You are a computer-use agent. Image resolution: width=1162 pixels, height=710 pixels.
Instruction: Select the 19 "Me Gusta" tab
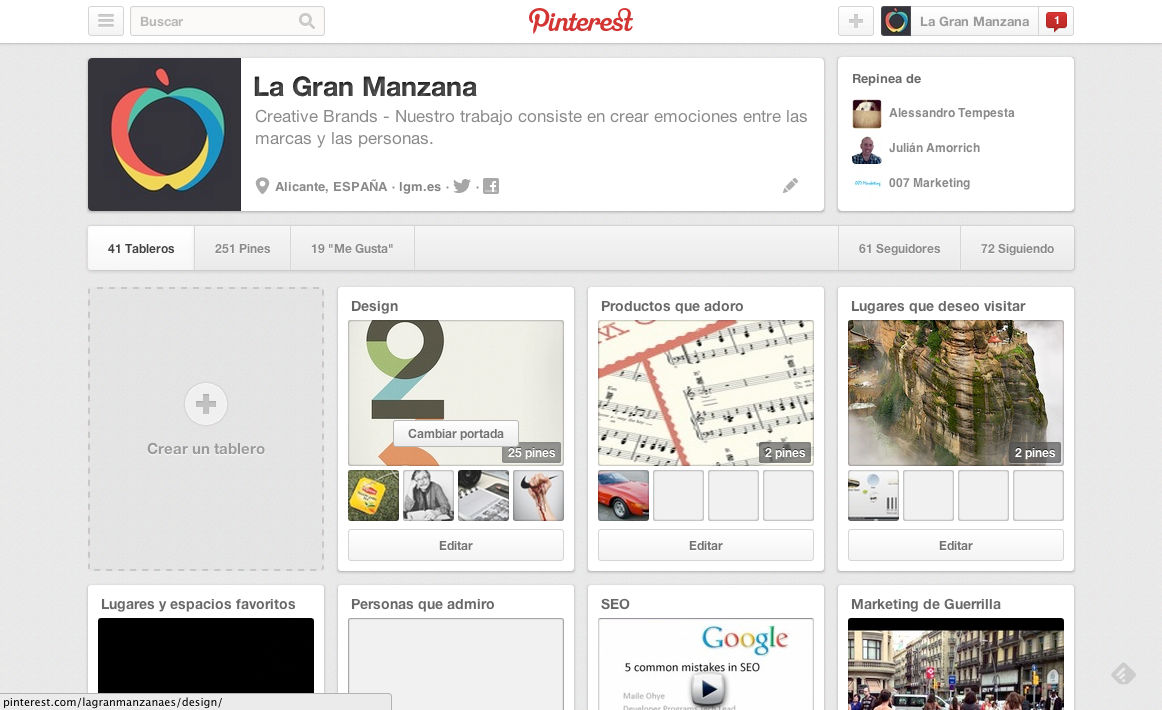coord(352,248)
